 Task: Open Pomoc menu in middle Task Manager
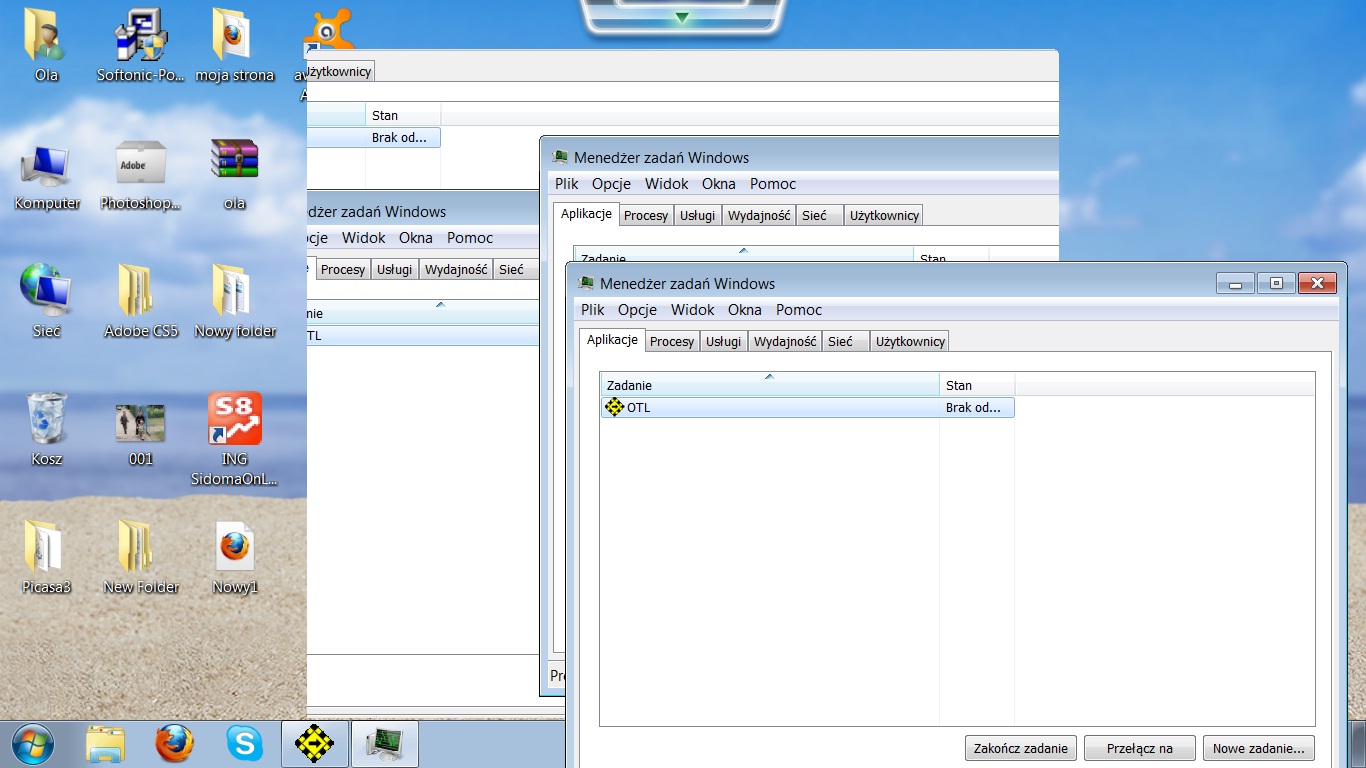[773, 184]
